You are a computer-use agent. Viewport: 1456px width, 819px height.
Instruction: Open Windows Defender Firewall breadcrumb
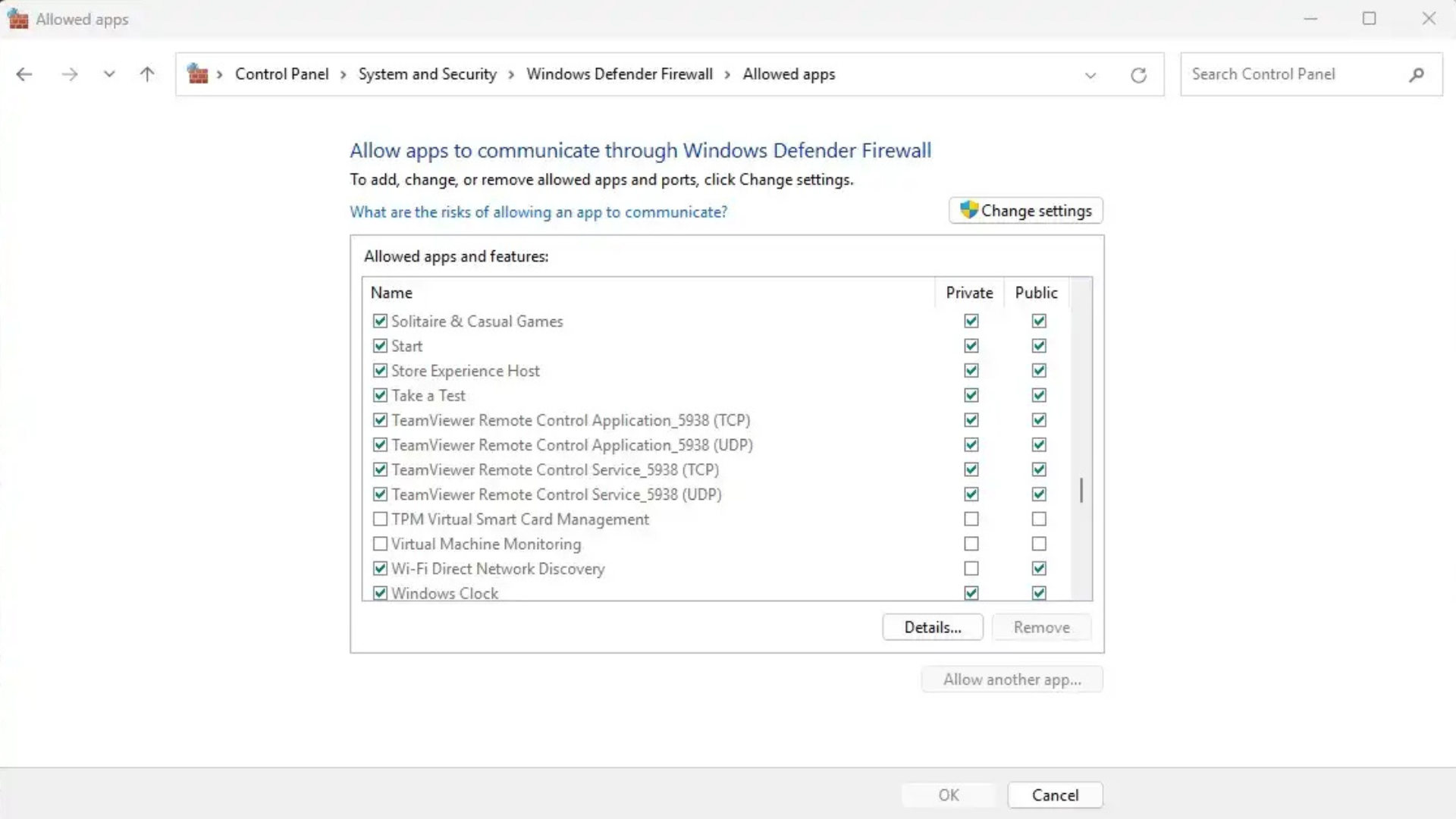click(619, 74)
